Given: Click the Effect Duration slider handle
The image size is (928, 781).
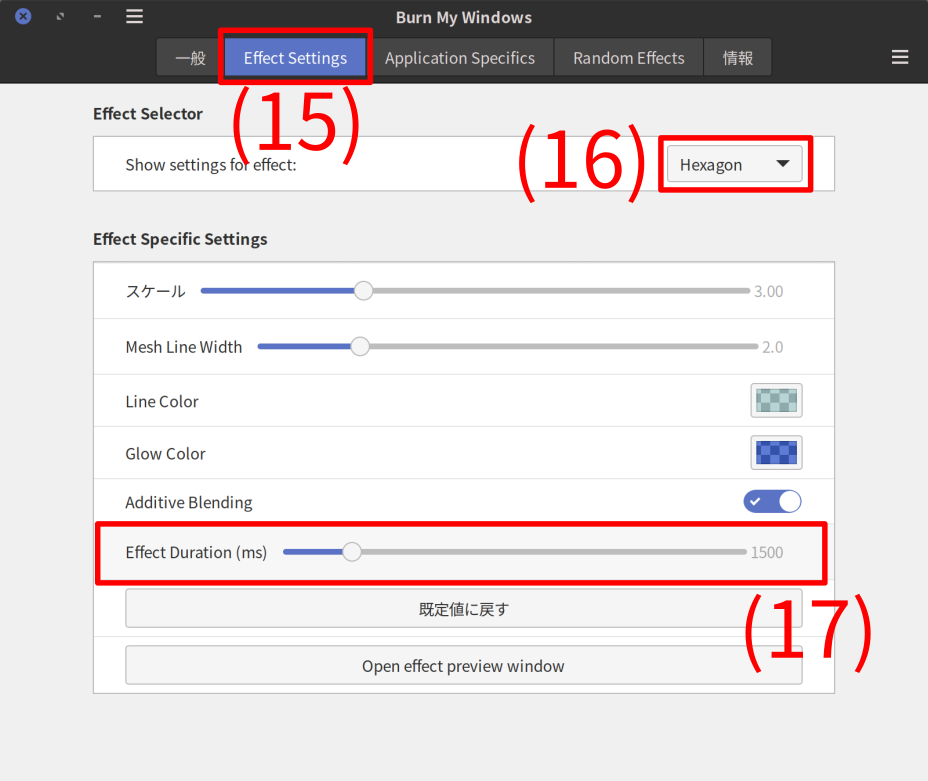Looking at the screenshot, I should [352, 552].
